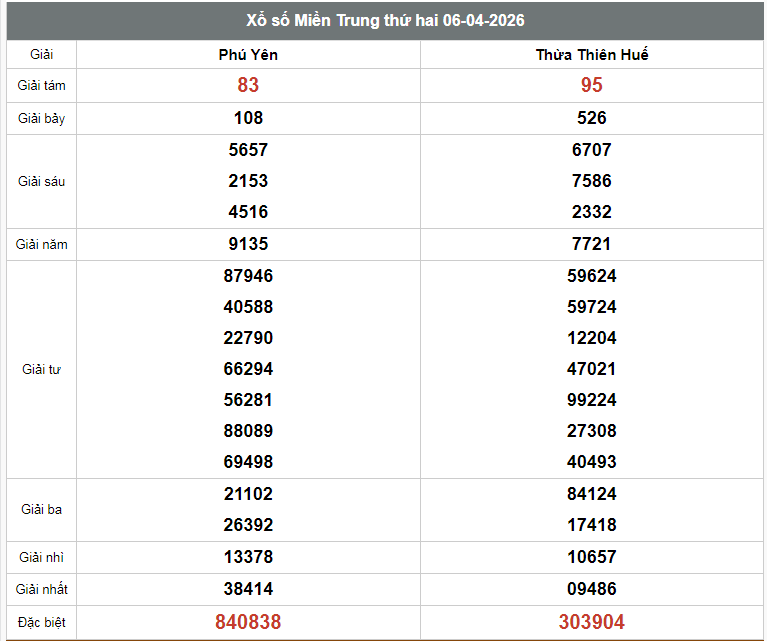The width and height of the screenshot is (767, 641).
Task: Select Thừa Thiên Huế special prize 303904
Action: (591, 622)
